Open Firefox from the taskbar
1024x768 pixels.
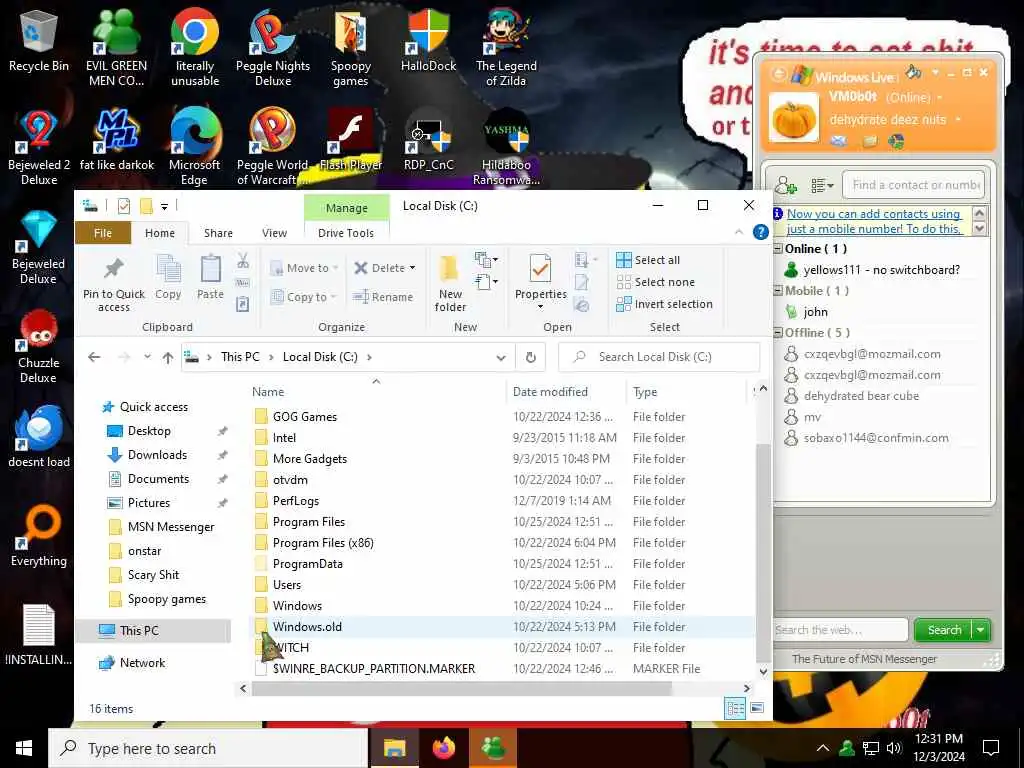pos(444,748)
